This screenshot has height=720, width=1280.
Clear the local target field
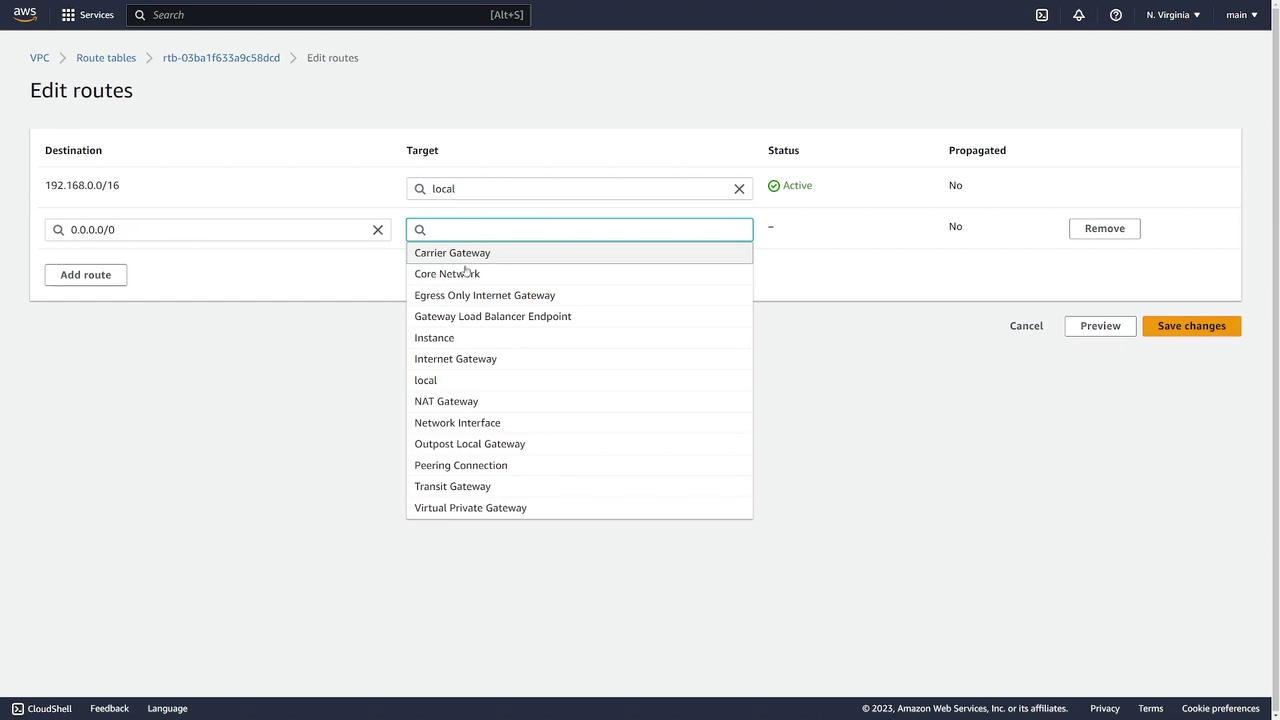click(739, 189)
